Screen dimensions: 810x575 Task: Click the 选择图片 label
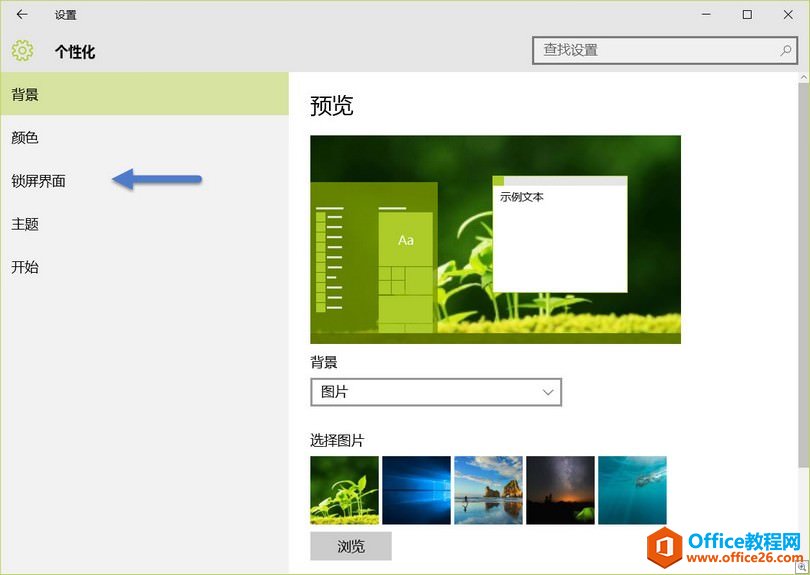337,440
